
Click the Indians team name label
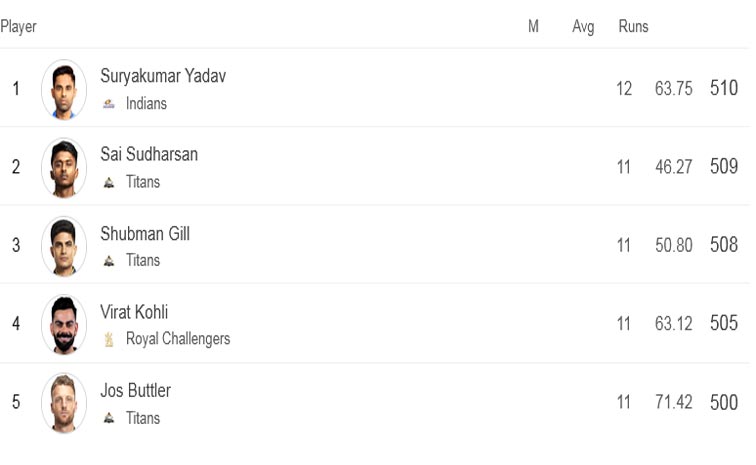point(146,103)
